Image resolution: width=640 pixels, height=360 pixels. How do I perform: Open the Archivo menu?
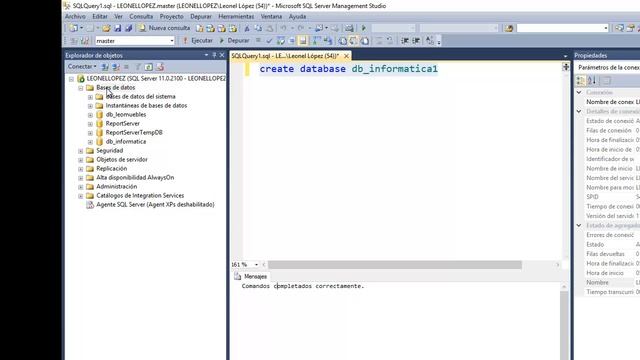[76, 16]
